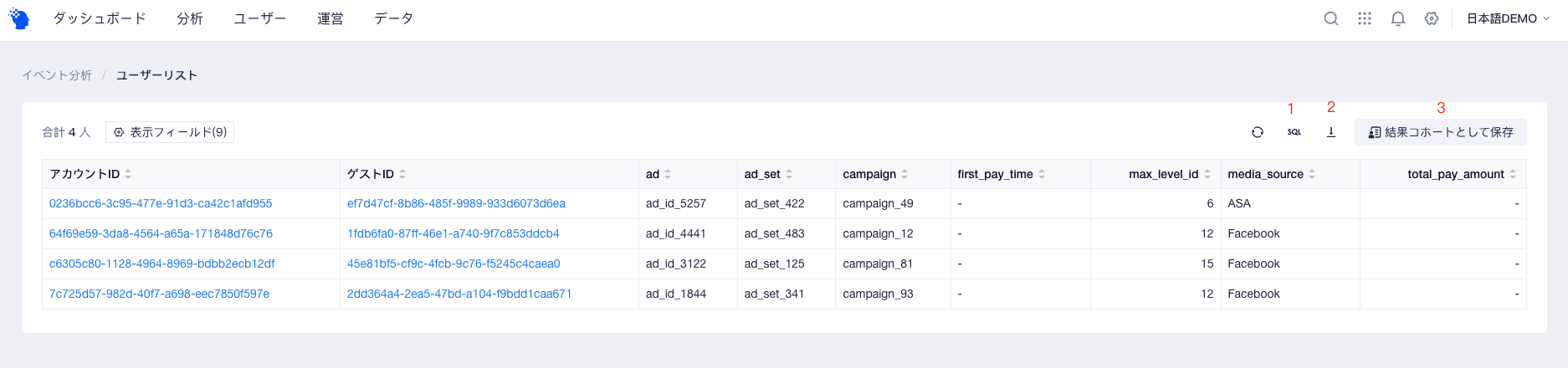Viewport: 1568px width, 368px height.
Task: Go back to イベント分析 breadcrumb
Action: click(x=57, y=75)
